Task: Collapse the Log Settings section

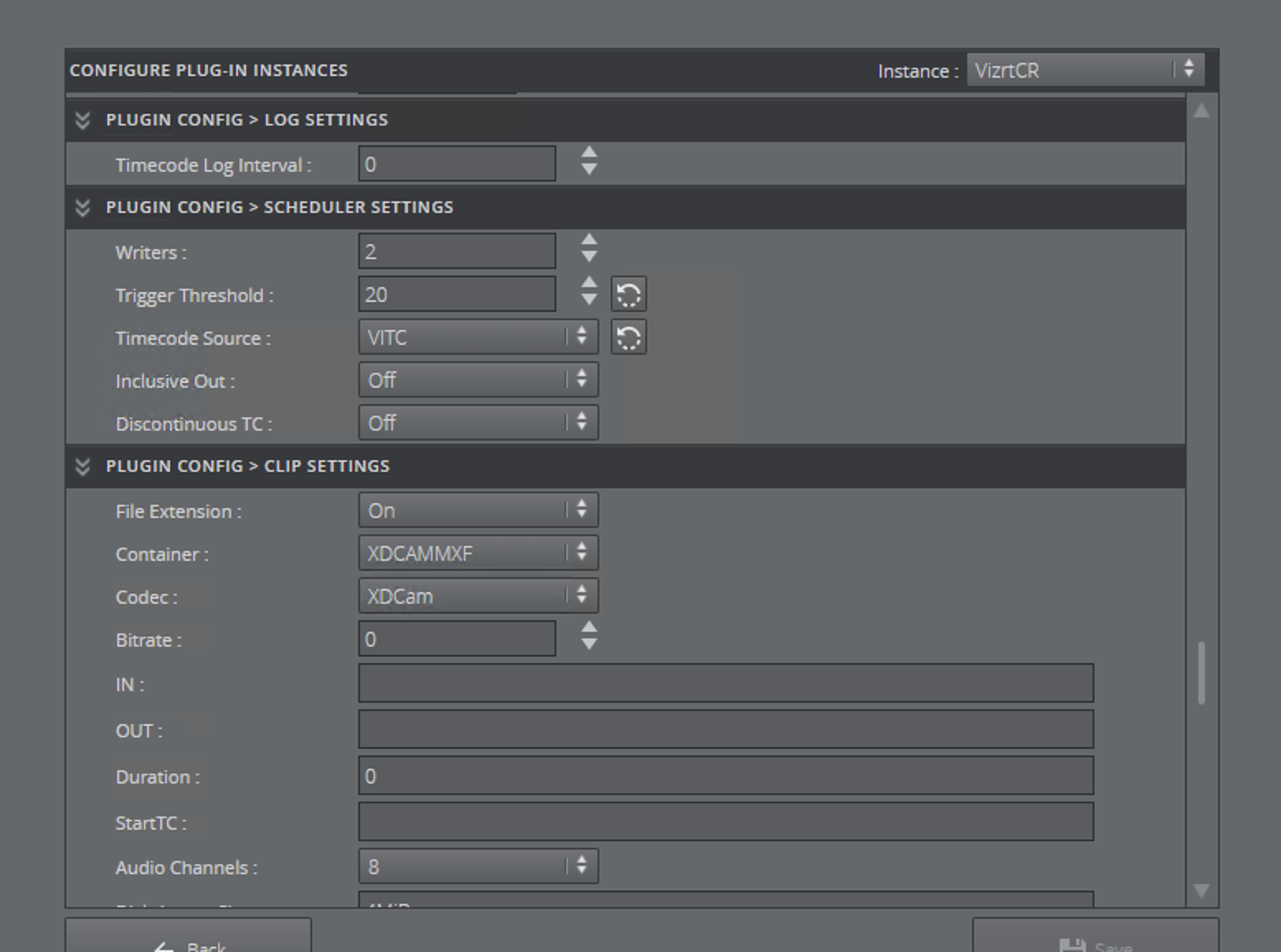Action: point(83,120)
